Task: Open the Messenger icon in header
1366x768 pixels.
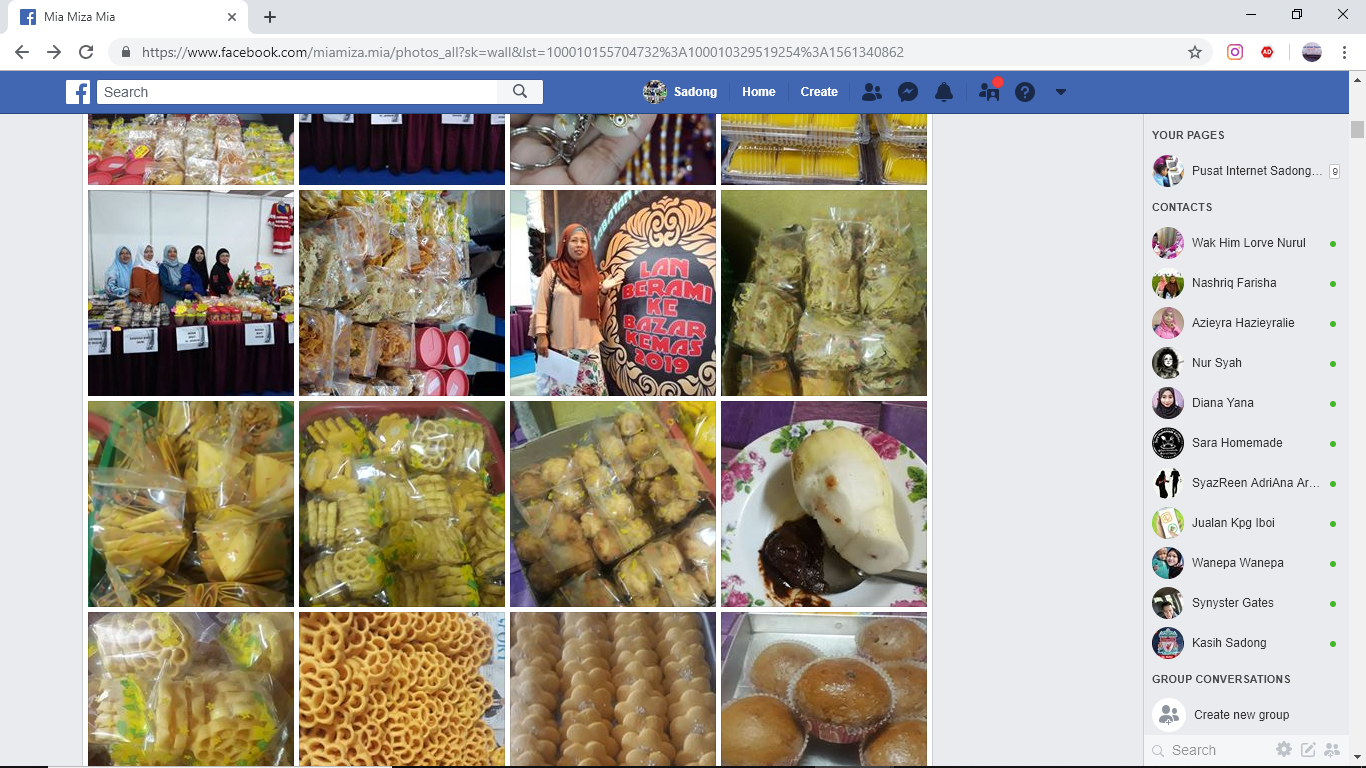Action: (x=908, y=92)
